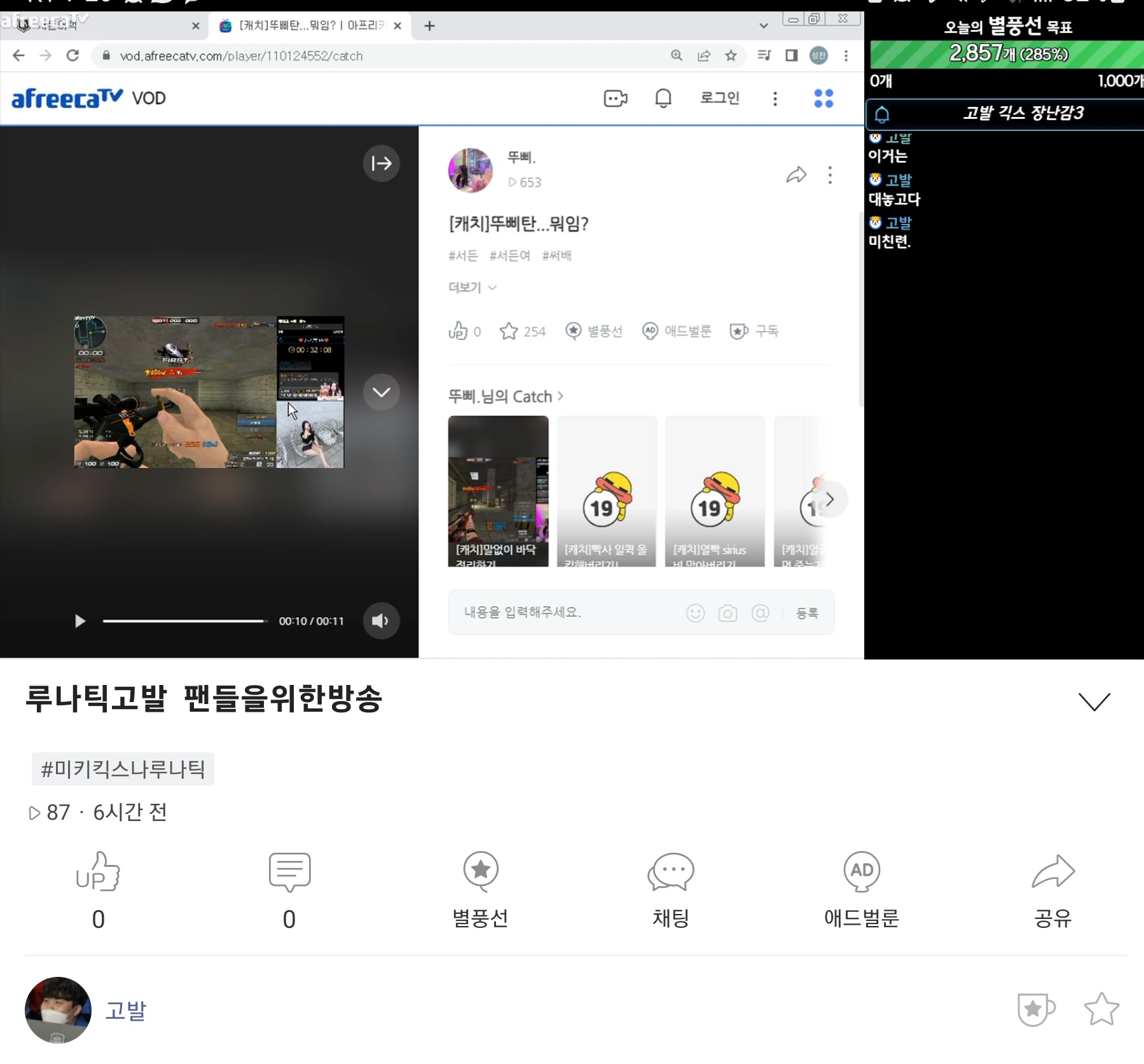Open the 채팅 chat icon

[671, 872]
